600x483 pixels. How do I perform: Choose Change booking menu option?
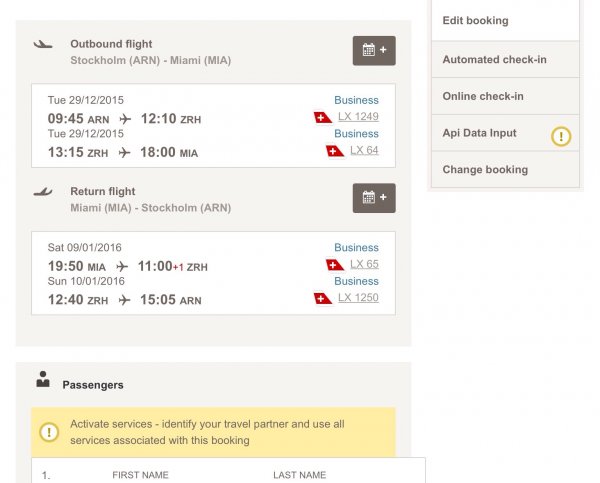pyautogui.click(x=485, y=170)
